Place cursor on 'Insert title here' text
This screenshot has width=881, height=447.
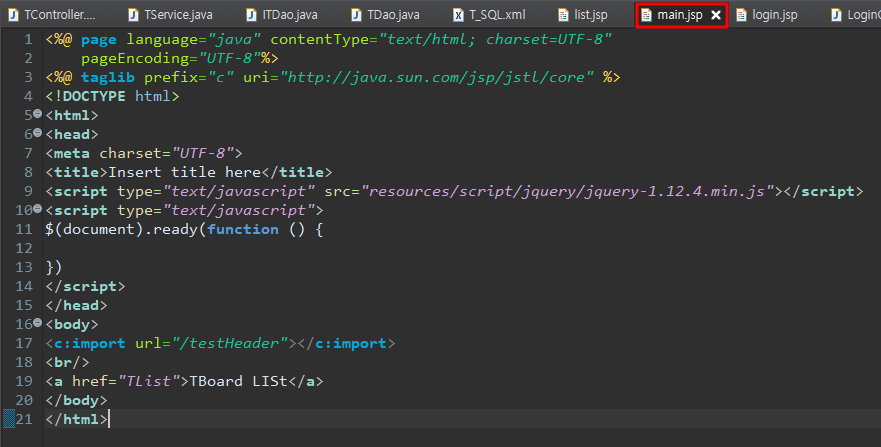(x=184, y=172)
